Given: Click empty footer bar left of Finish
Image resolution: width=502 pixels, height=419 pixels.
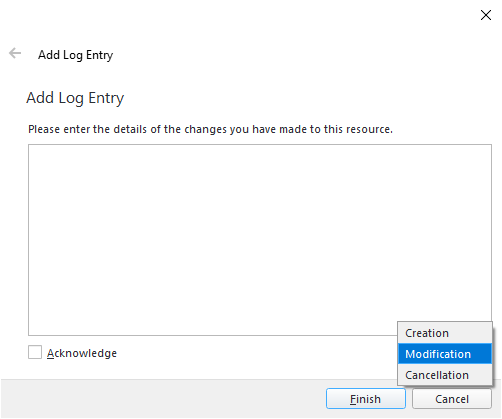Looking at the screenshot, I should tap(163, 399).
